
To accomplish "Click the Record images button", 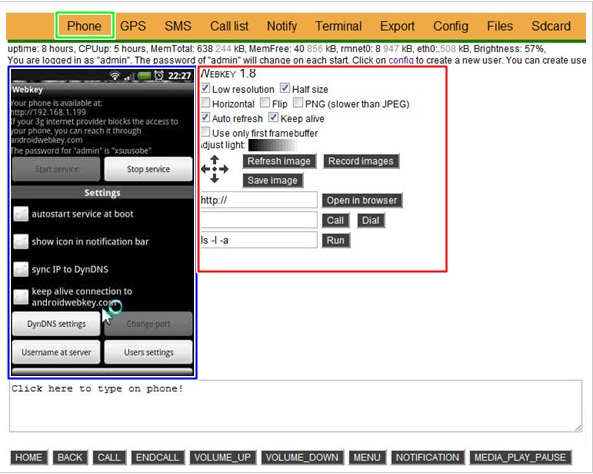I will [361, 161].
